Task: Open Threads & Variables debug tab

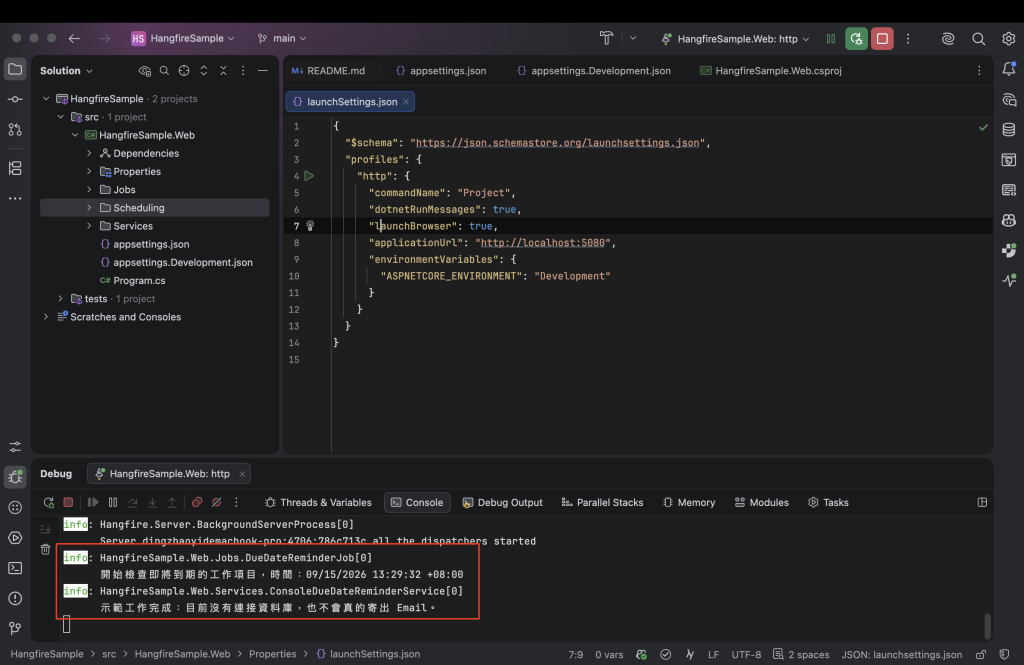Action: (x=318, y=502)
